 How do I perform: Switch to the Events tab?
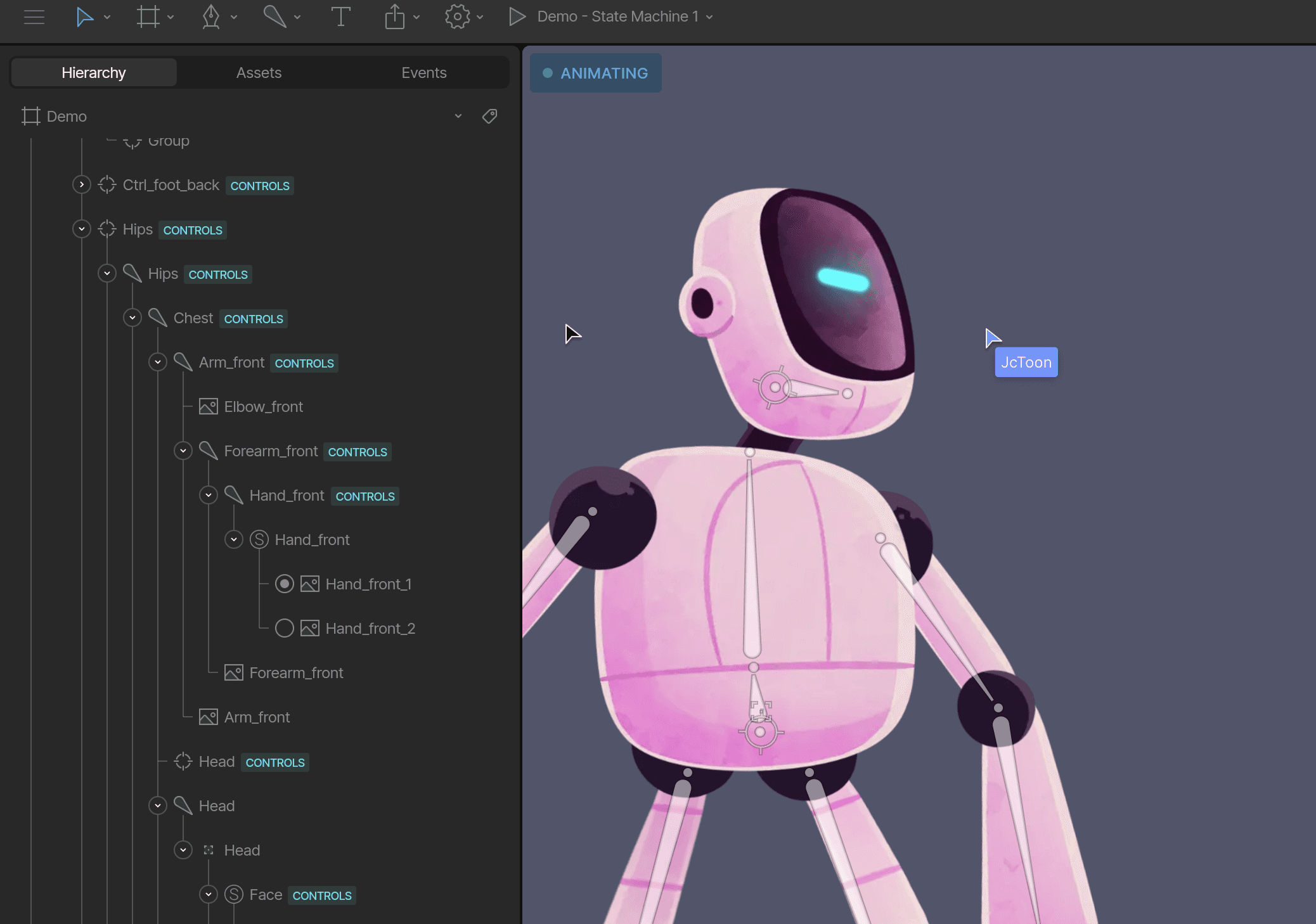(423, 73)
